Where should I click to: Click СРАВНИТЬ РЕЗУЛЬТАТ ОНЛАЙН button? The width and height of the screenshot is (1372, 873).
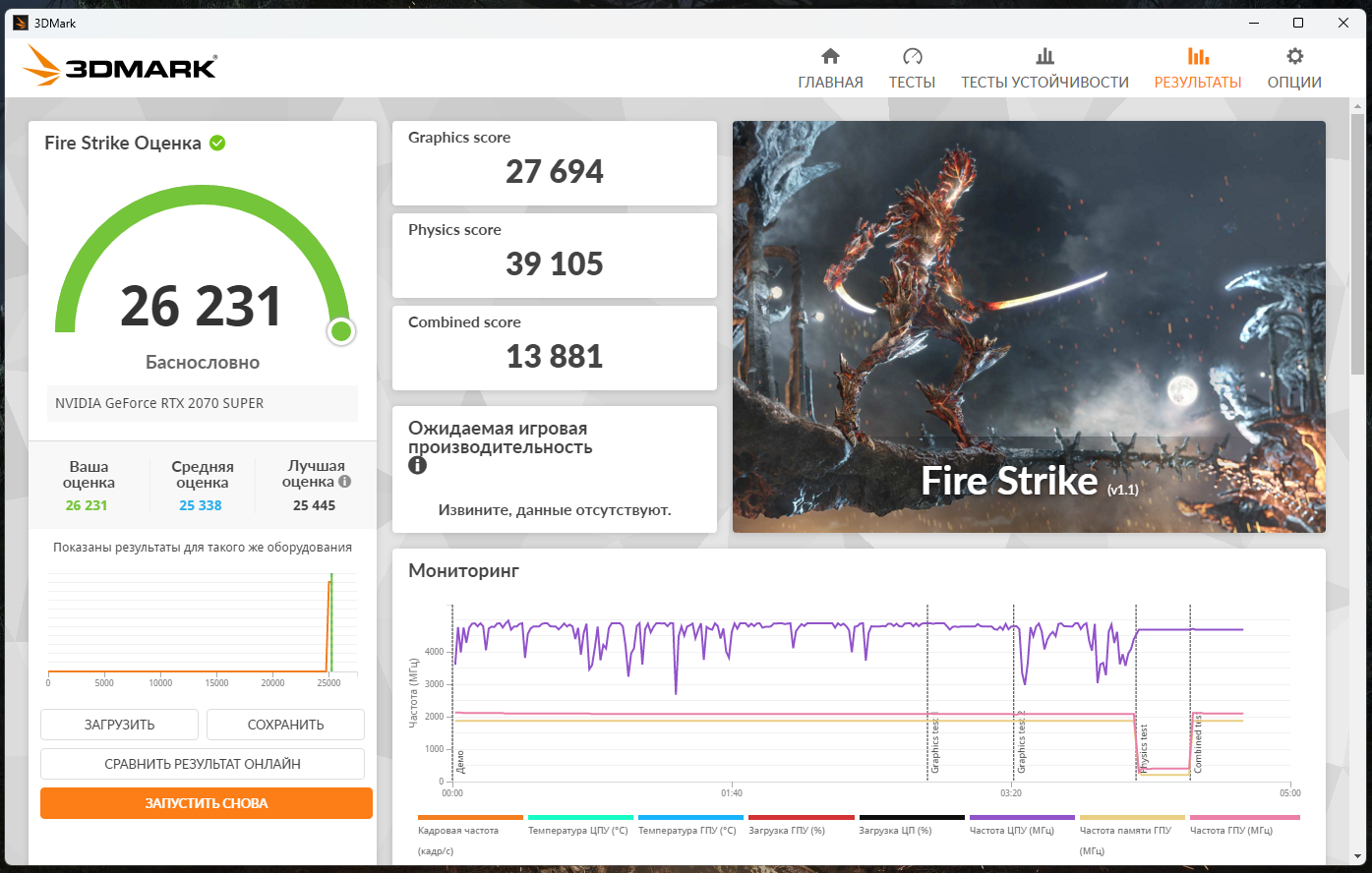(203, 764)
